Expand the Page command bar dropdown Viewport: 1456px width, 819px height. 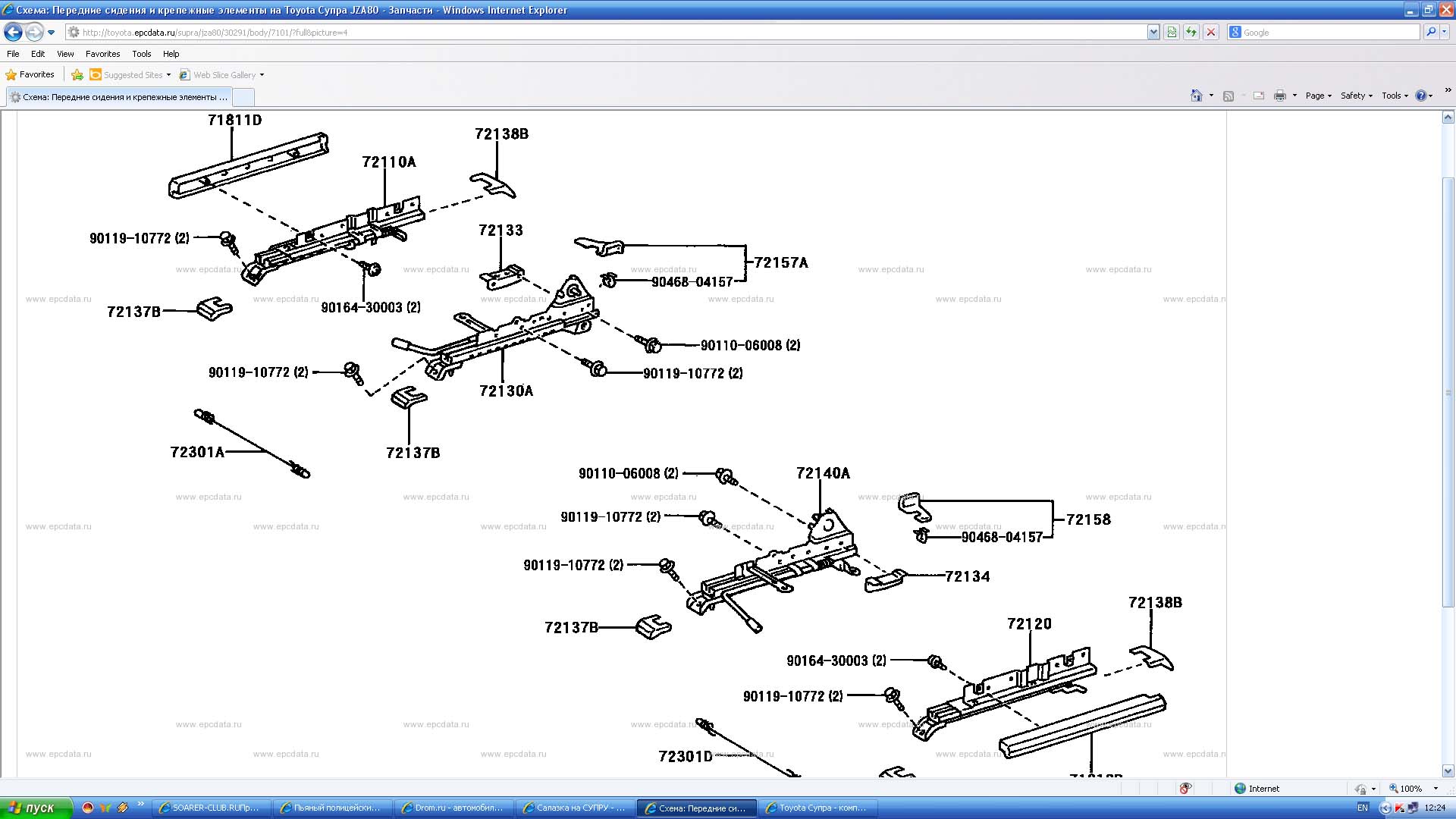pyautogui.click(x=1319, y=96)
